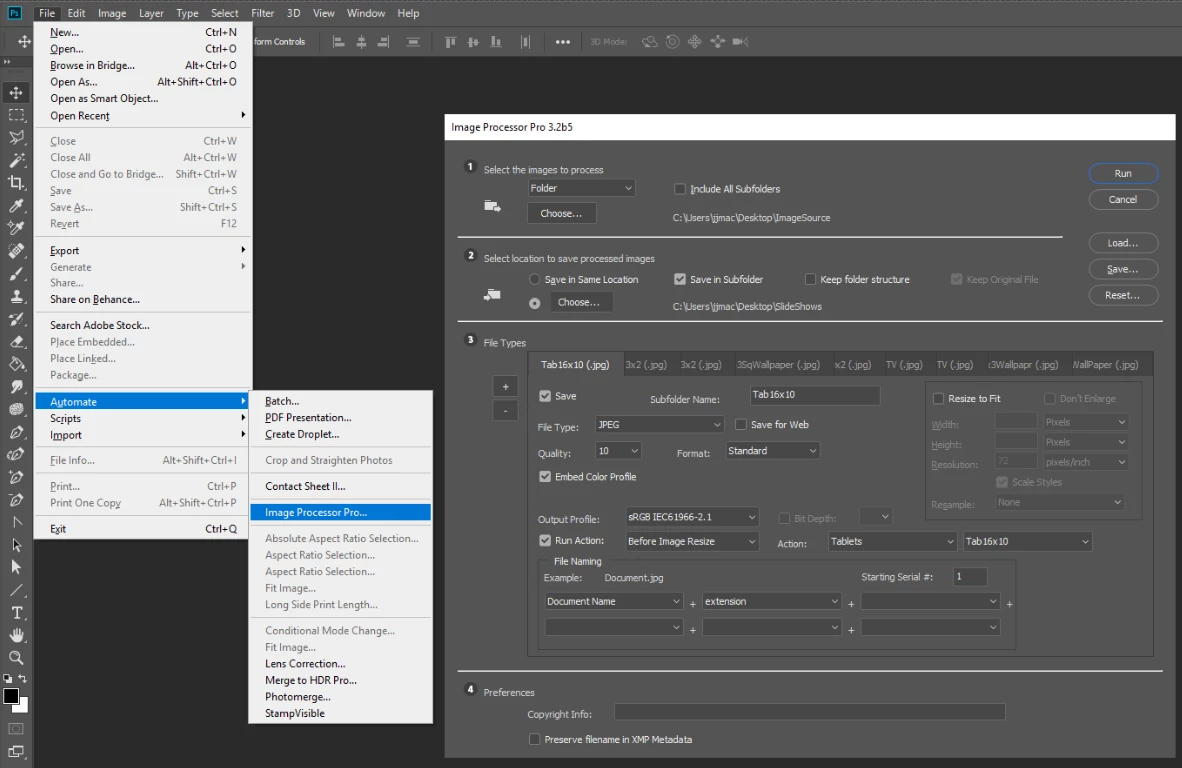Click the Reset... button
The height and width of the screenshot is (768, 1182).
tap(1123, 295)
